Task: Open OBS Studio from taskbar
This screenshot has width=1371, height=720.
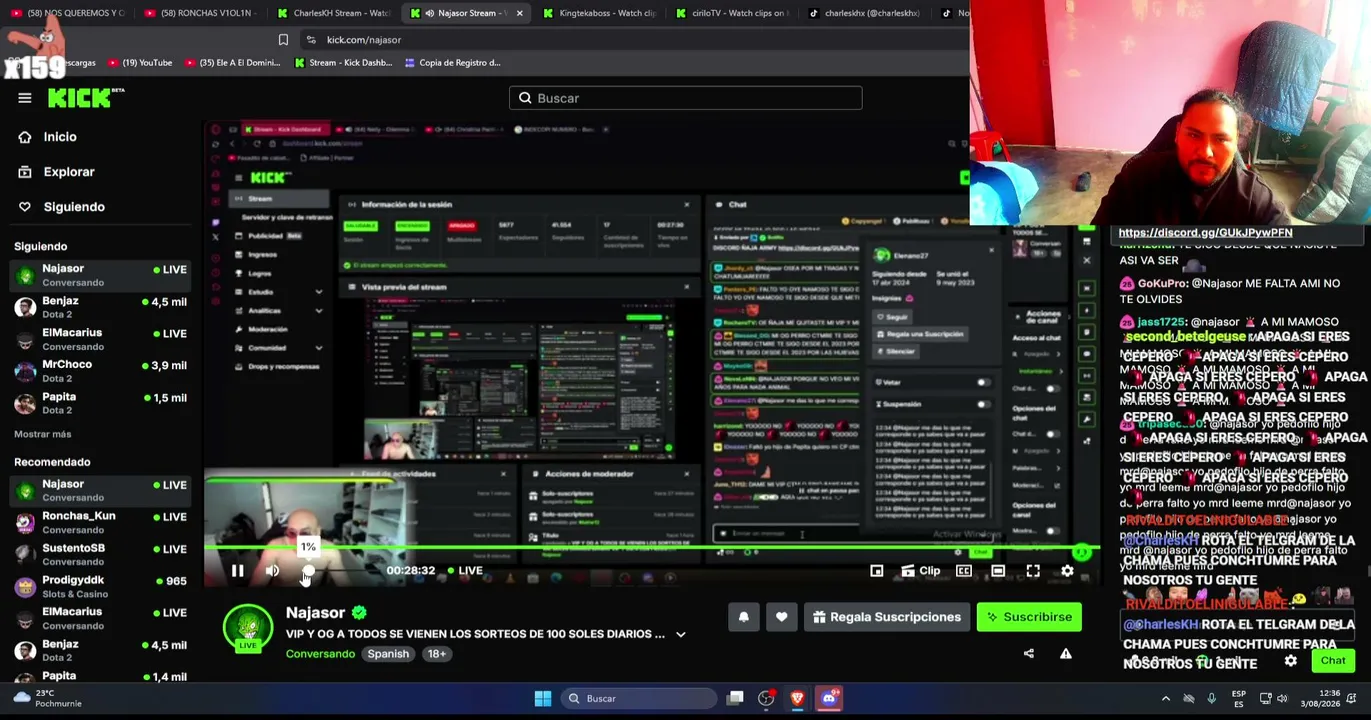Action: [x=766, y=699]
